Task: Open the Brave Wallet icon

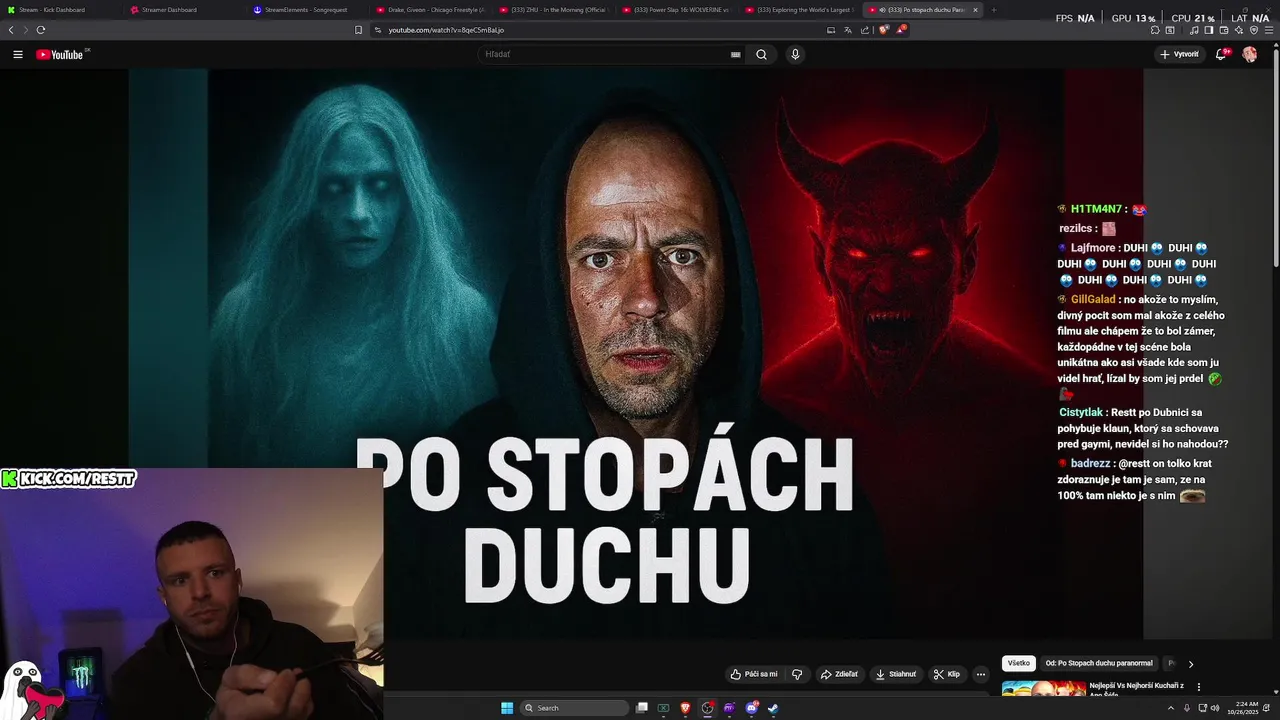Action: click(1224, 30)
